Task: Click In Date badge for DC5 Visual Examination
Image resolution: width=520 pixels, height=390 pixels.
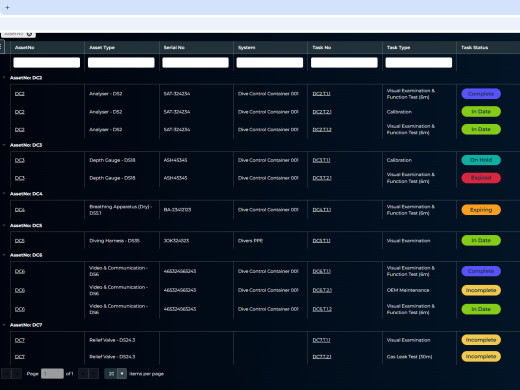Action: 481,240
